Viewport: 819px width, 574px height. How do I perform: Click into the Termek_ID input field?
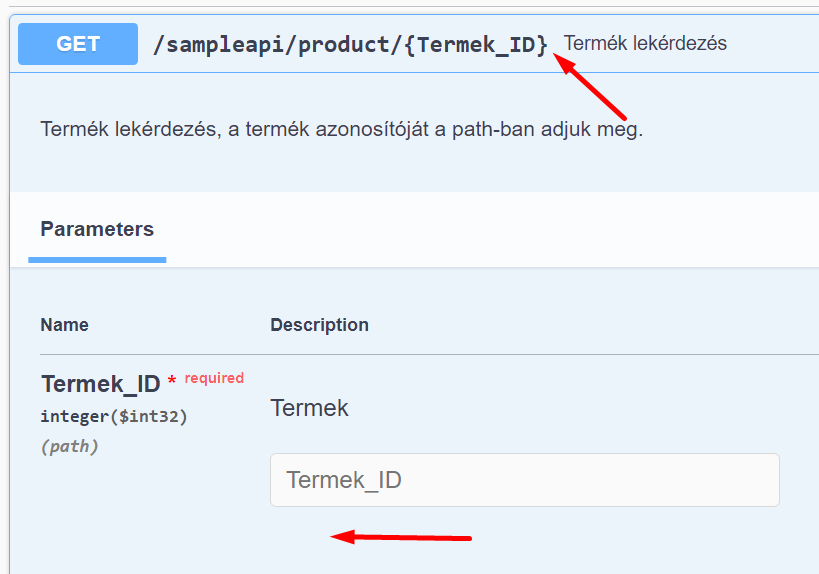[524, 480]
